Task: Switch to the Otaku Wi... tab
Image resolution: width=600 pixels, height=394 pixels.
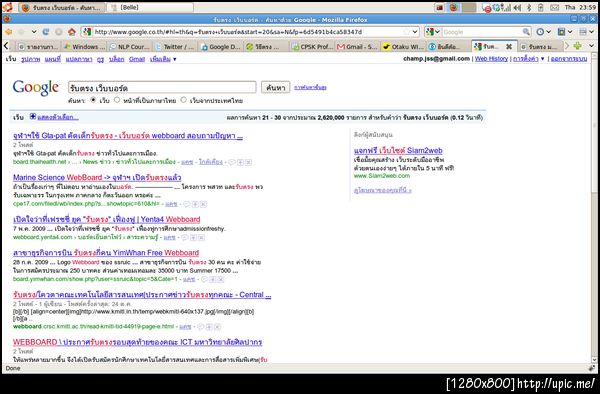Action: point(403,47)
